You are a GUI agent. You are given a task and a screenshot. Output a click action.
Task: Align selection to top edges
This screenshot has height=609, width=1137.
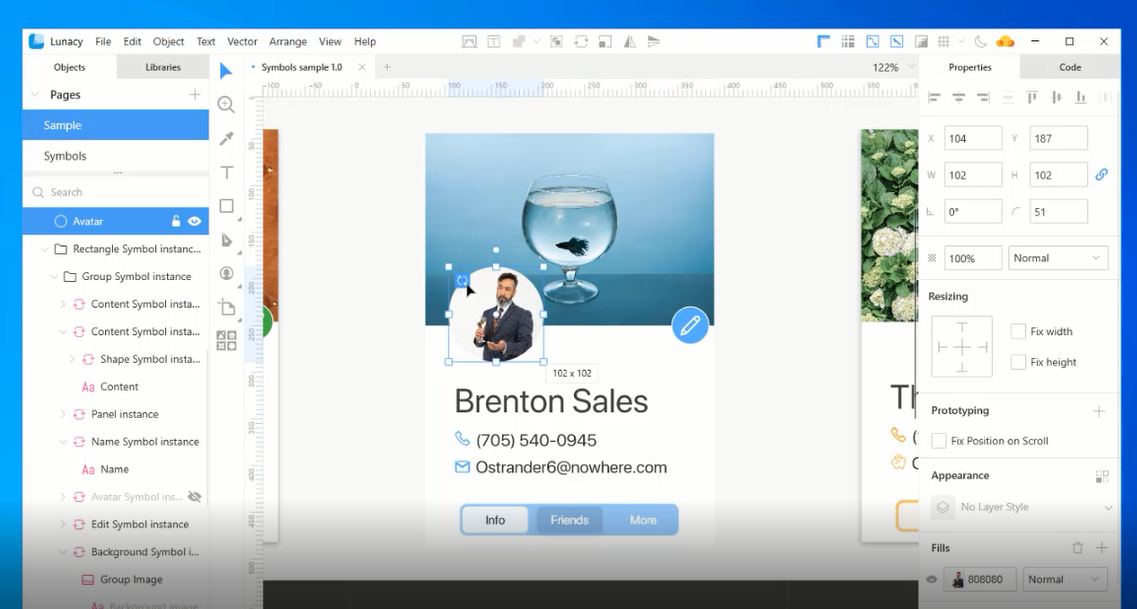click(x=1032, y=97)
